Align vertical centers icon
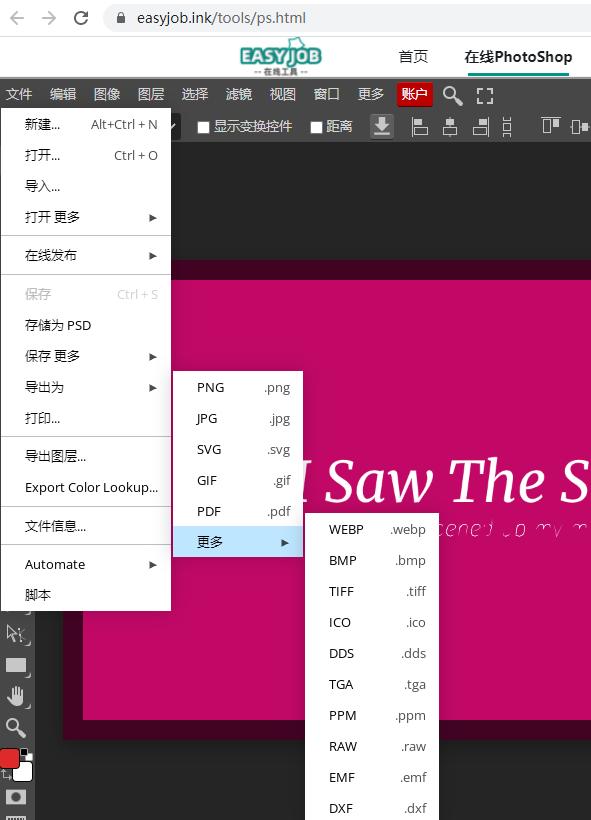This screenshot has height=820, width=591. tap(579, 127)
